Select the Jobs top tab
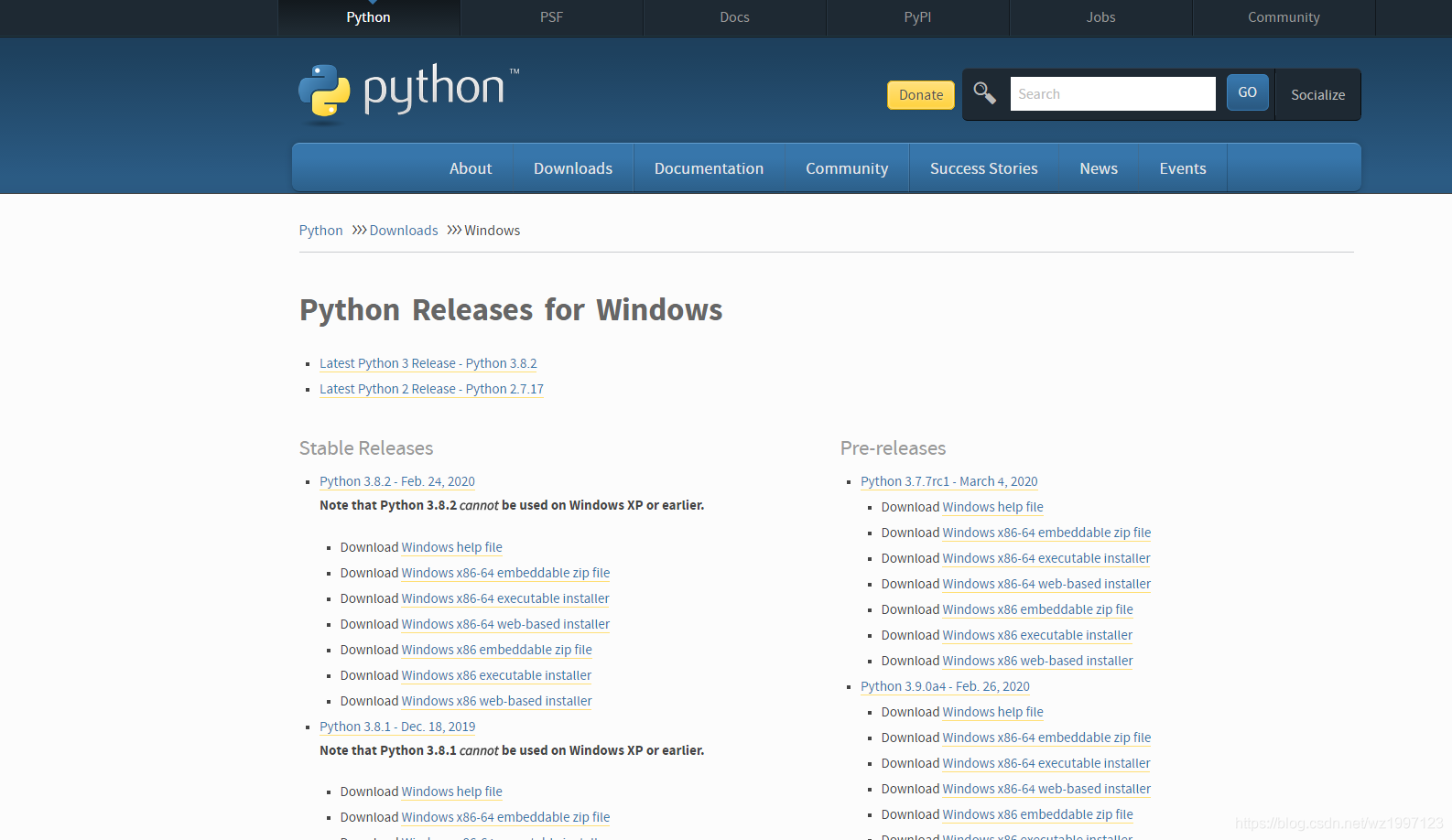The height and width of the screenshot is (840, 1452). 1100,17
